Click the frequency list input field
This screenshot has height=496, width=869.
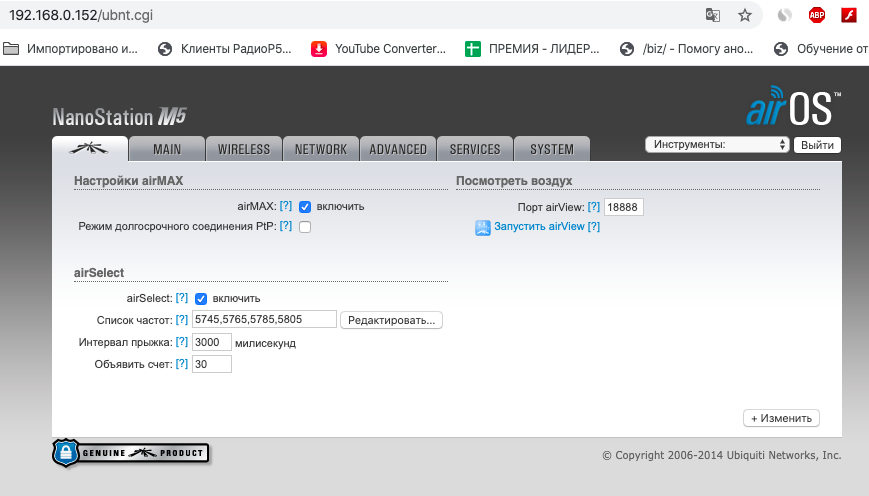pos(264,319)
